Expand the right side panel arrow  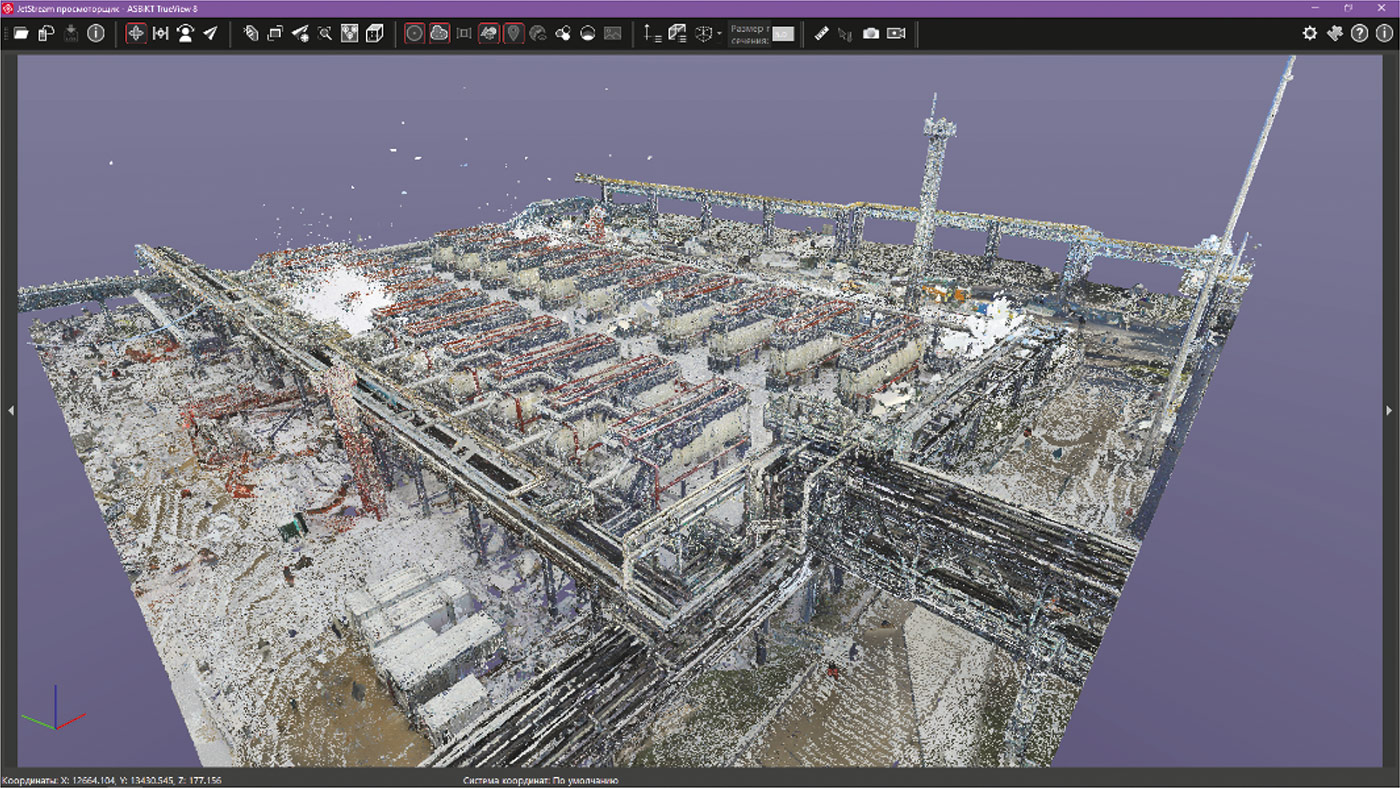tap(1390, 410)
